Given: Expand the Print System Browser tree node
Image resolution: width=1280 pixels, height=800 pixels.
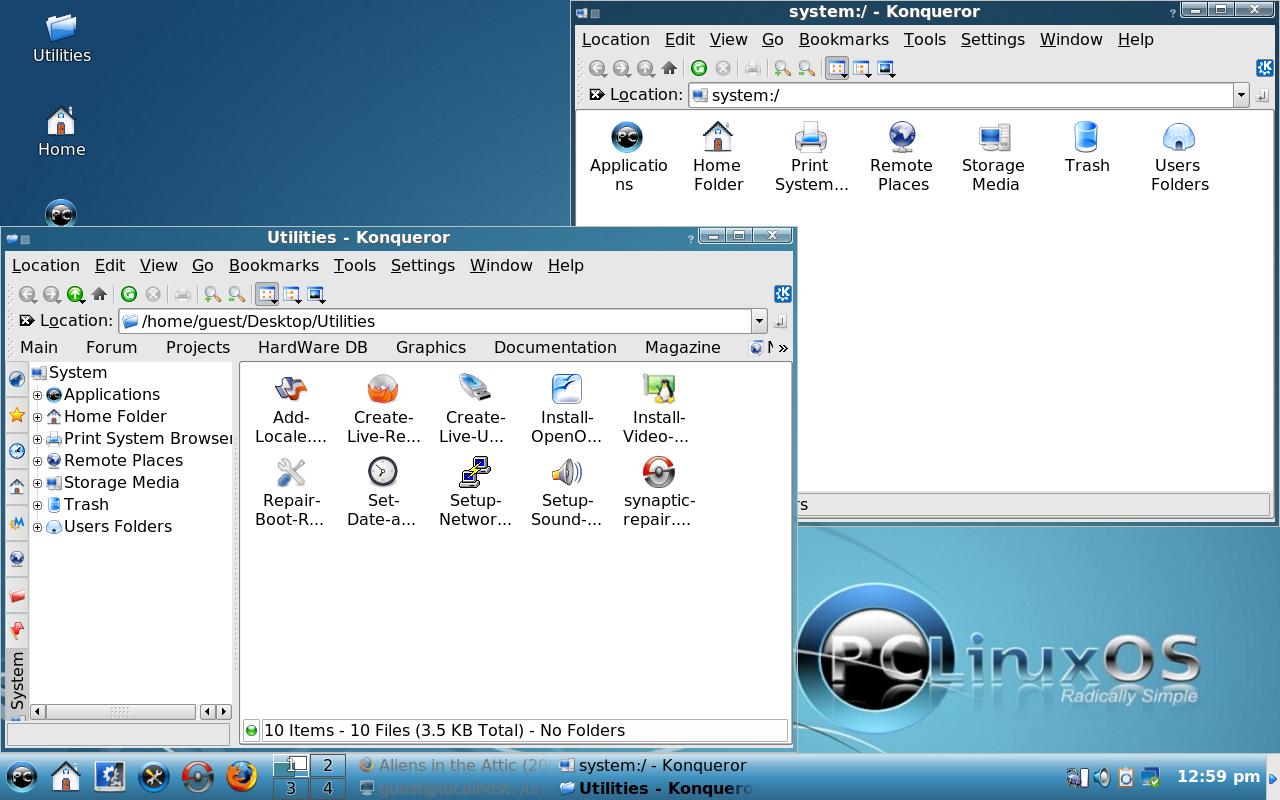Looking at the screenshot, I should tap(38, 439).
